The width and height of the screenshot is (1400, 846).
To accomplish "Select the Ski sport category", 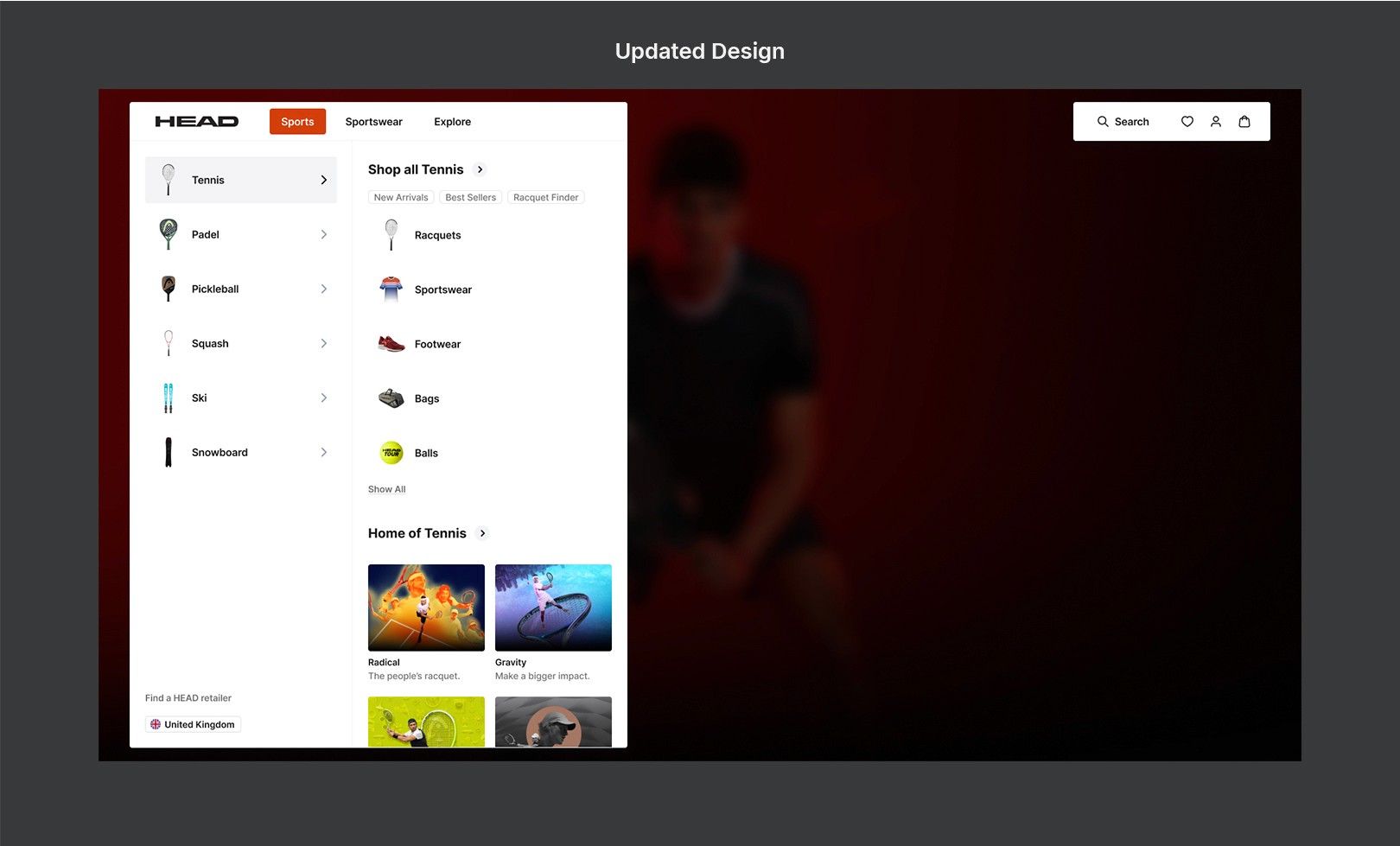I will 241,398.
